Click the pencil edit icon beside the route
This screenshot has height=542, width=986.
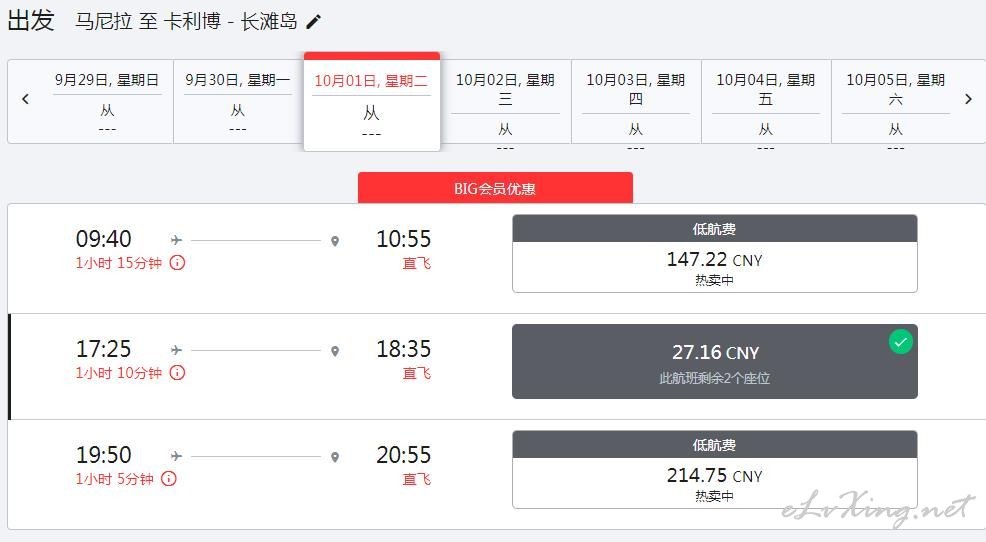point(313,22)
